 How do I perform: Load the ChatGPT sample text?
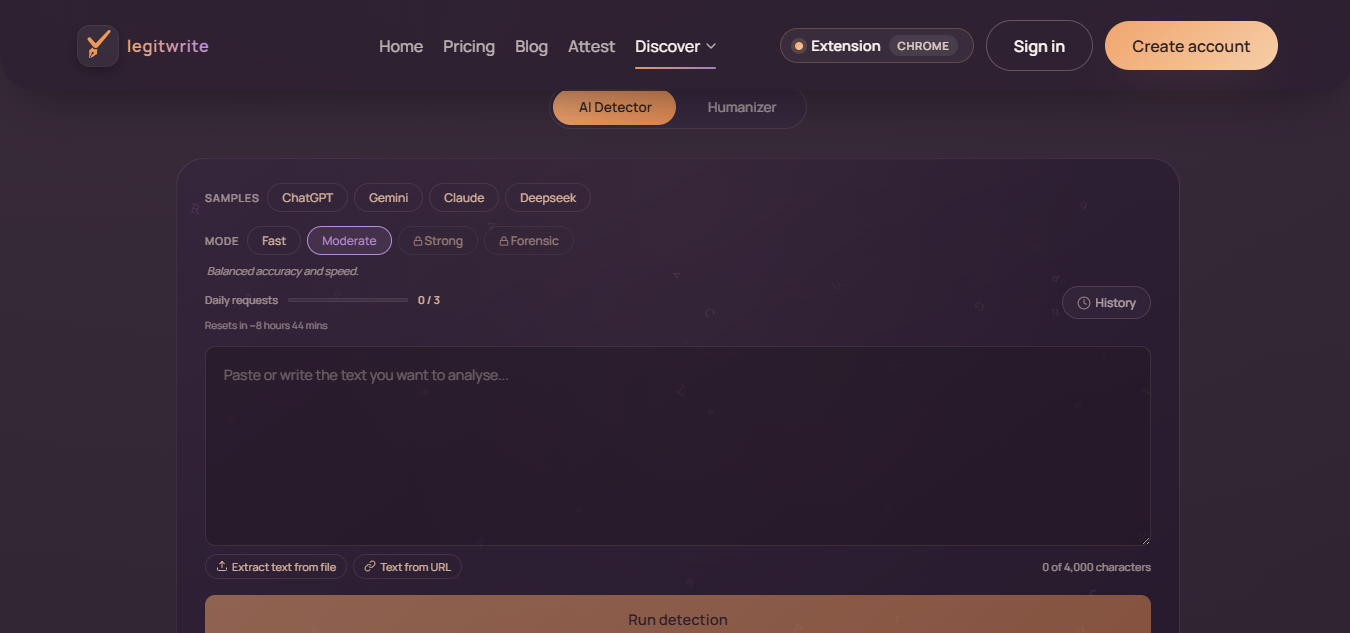(x=307, y=198)
